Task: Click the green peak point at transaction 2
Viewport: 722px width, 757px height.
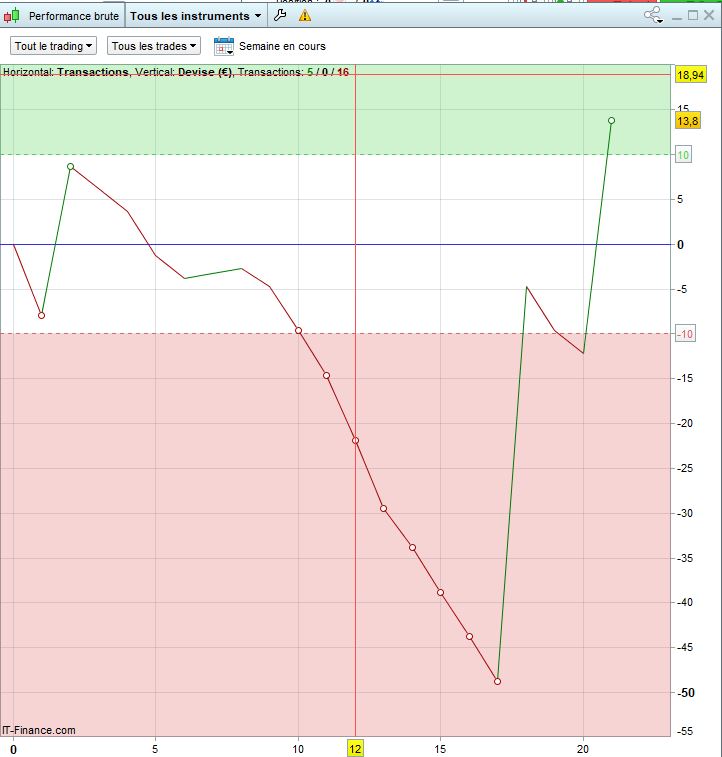Action: click(x=70, y=167)
